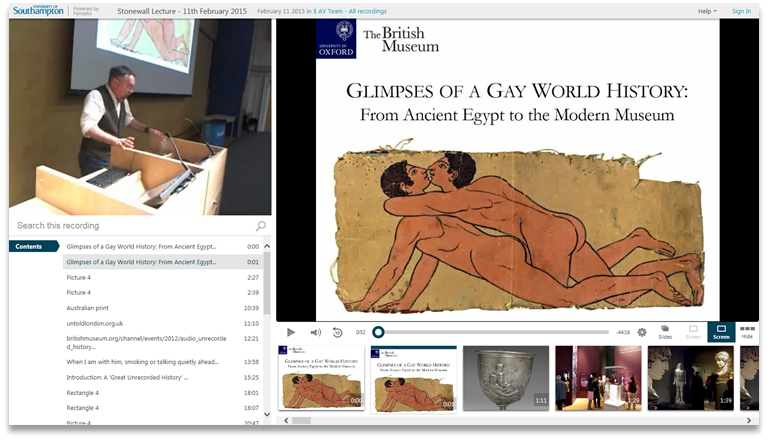768x440 pixels.
Task: Click the thumbnail strip scrollbar thumb
Action: (x=301, y=420)
